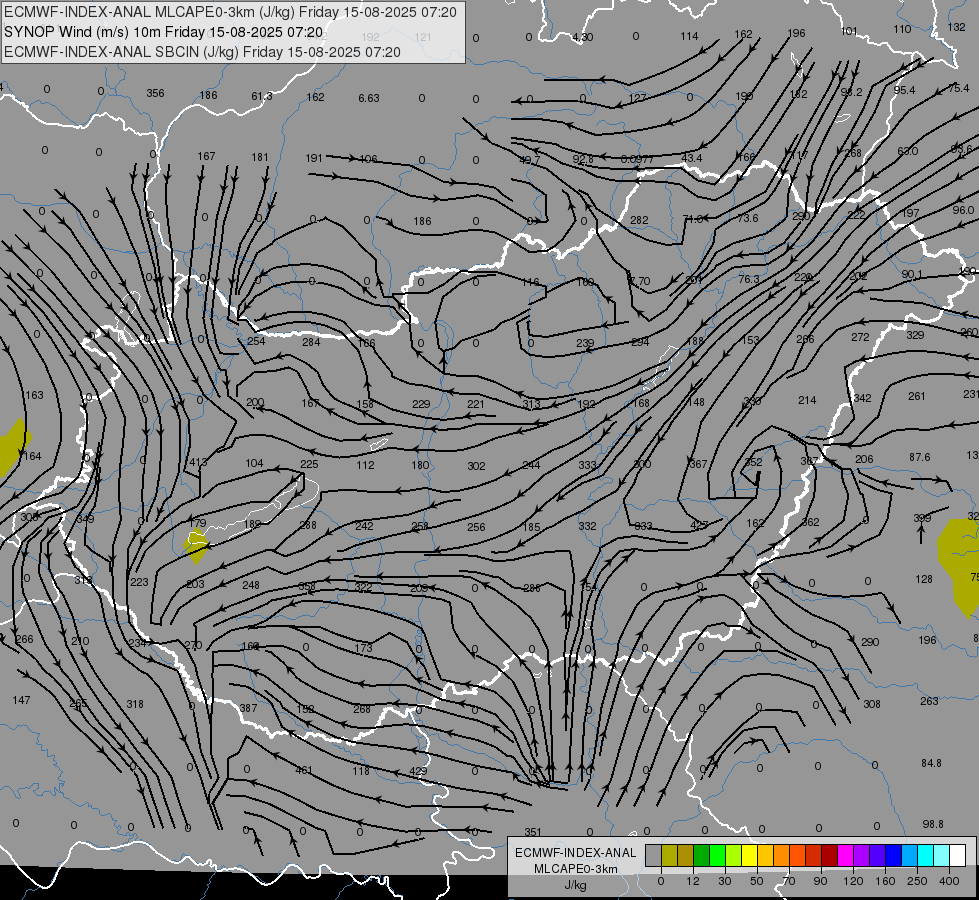Click the SBCIN title line in header
The height and width of the screenshot is (900, 979).
click(x=202, y=52)
